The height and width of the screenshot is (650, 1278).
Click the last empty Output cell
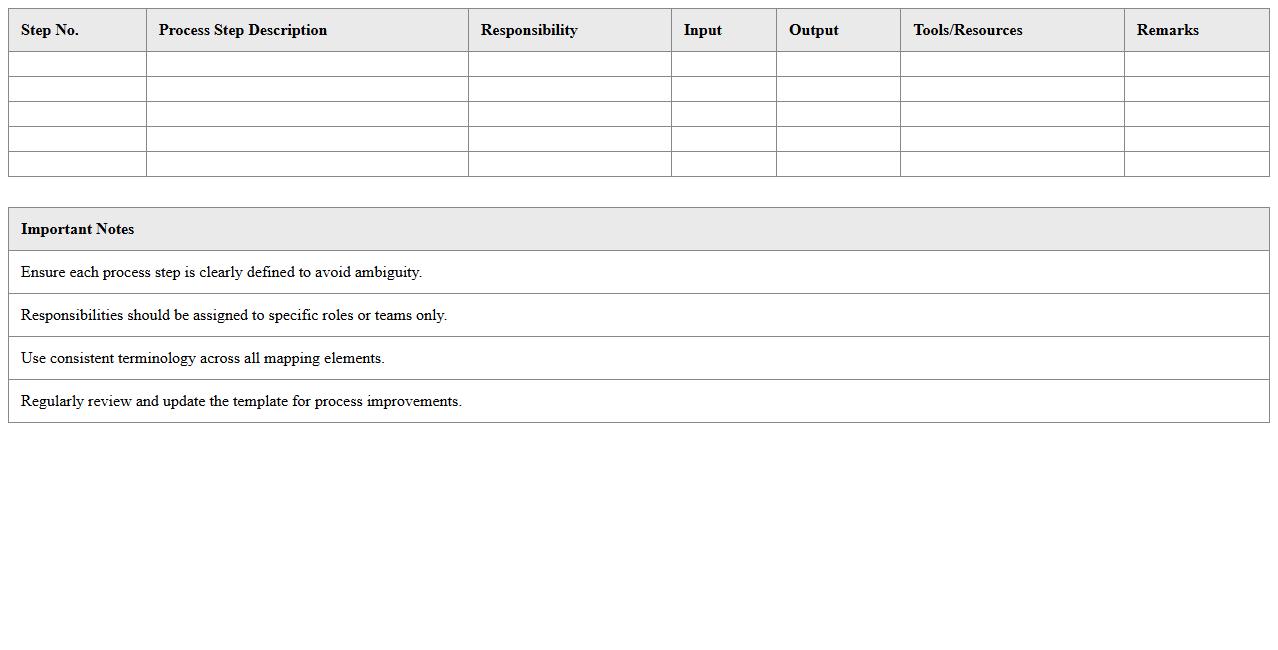click(x=838, y=164)
